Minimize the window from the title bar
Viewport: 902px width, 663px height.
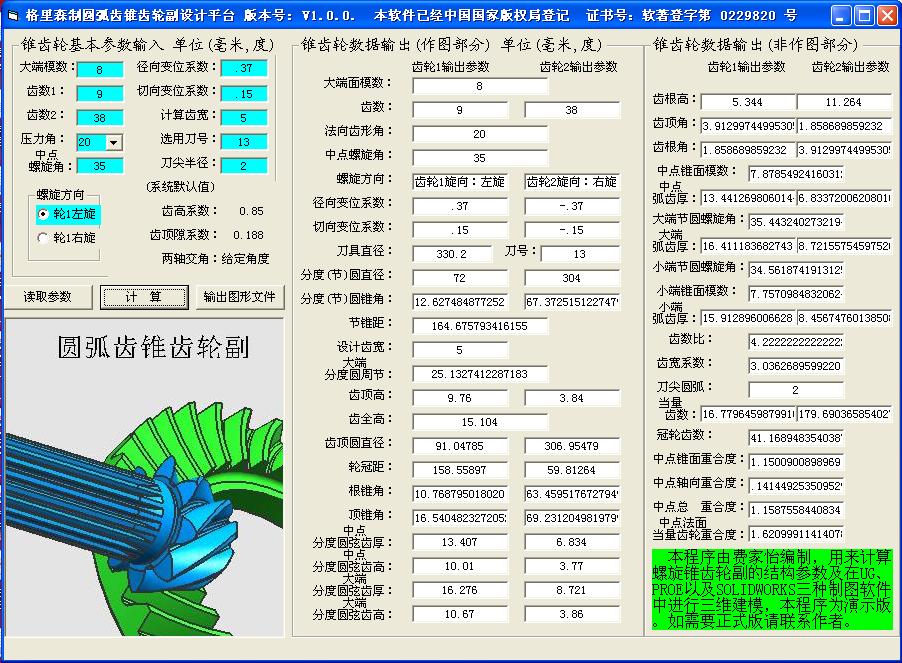[x=841, y=16]
